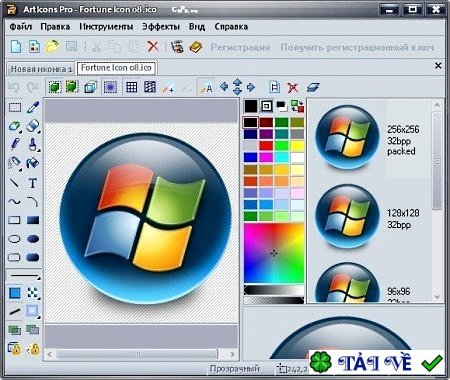The width and height of the screenshot is (450, 380).
Task: Choose the filled rectangle tool
Action: (x=33, y=220)
